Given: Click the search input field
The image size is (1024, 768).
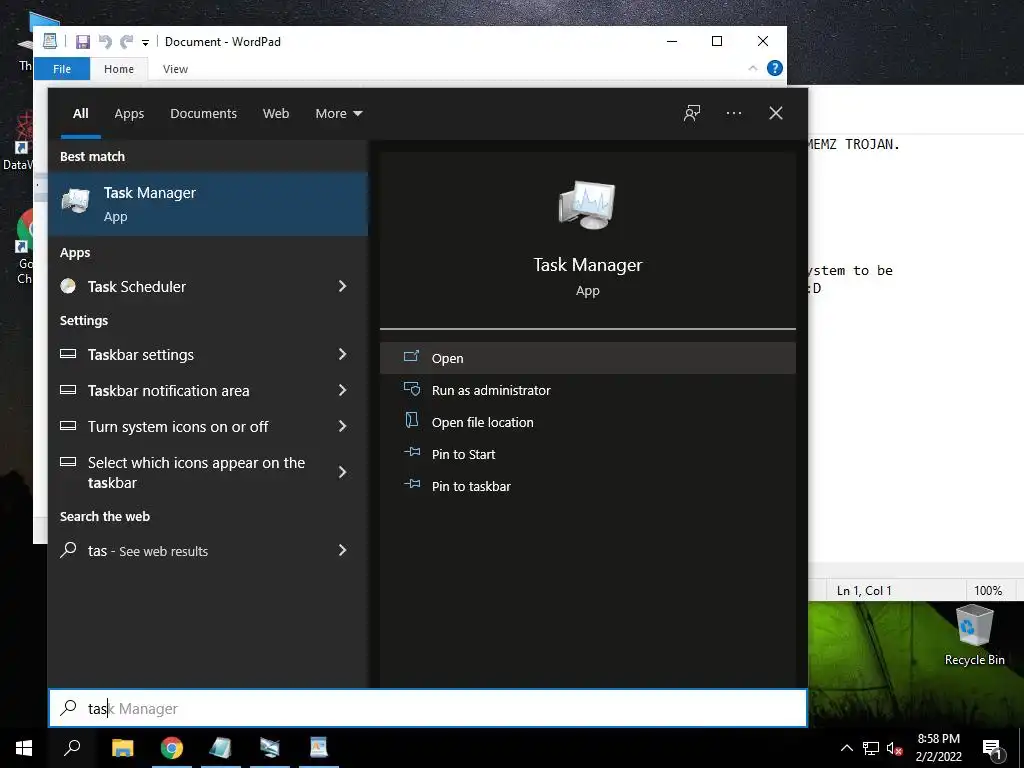Looking at the screenshot, I should coord(428,708).
